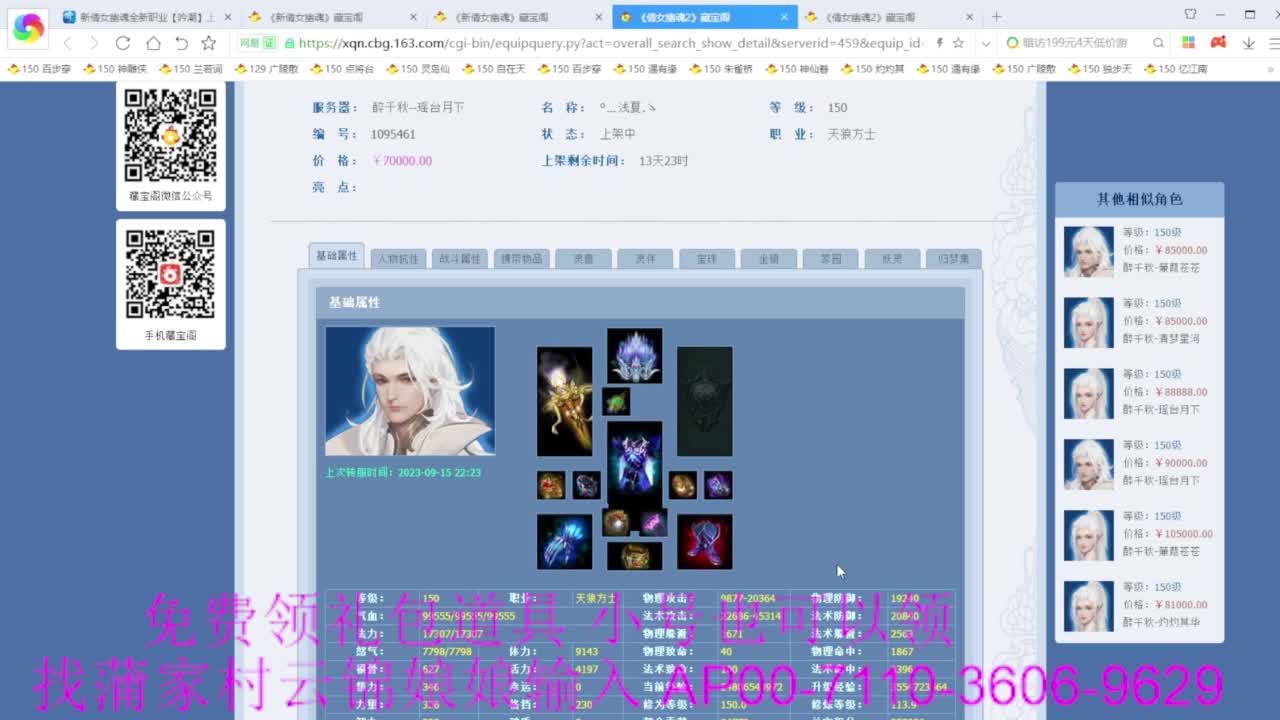
Task: Open similar character priced ¥90000.00
Action: coord(1139,463)
